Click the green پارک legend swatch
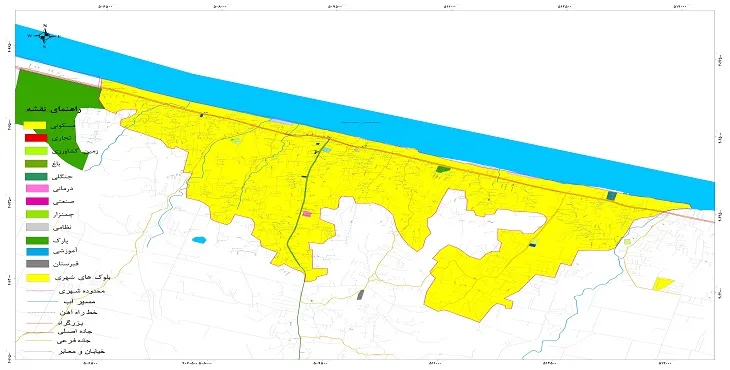The width and height of the screenshot is (730, 370). (37, 241)
